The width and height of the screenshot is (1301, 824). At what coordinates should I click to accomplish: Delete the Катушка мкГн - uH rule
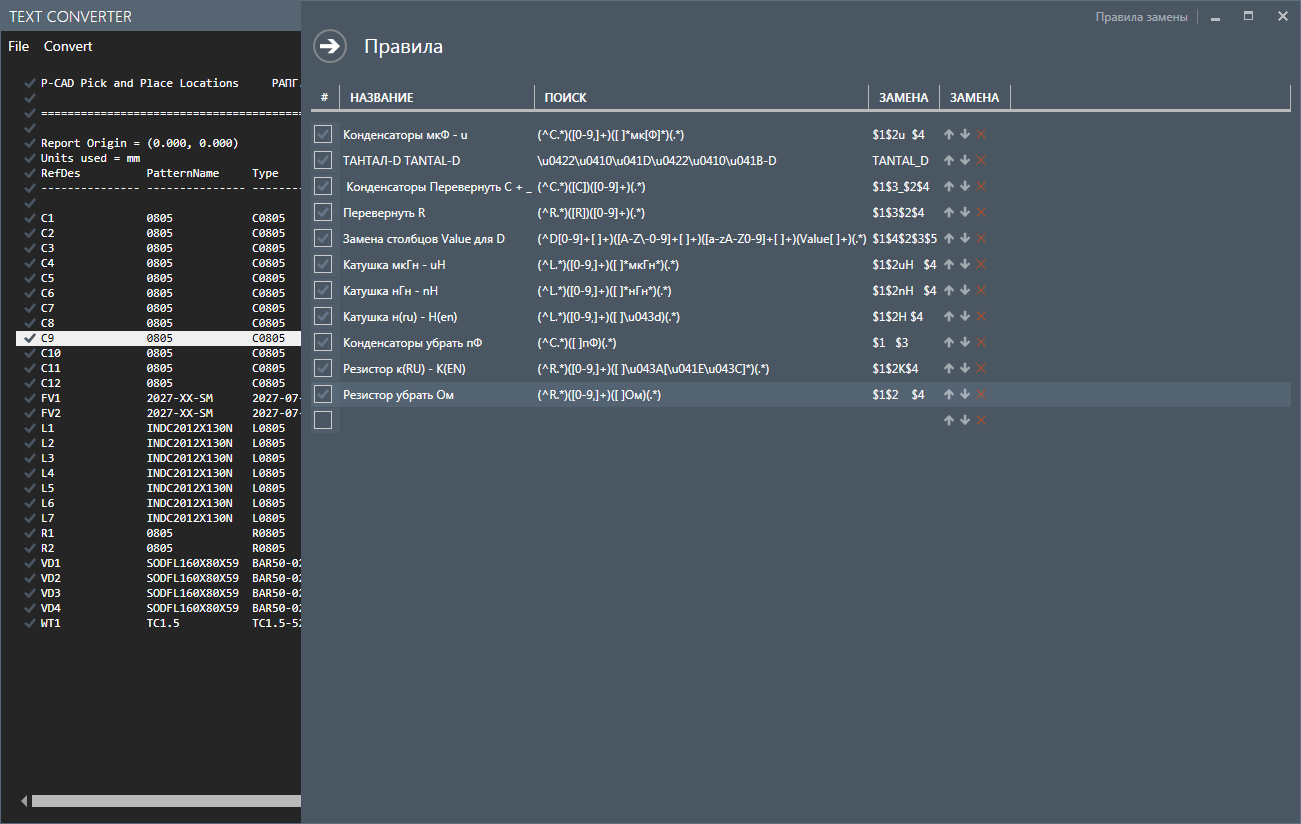[x=981, y=264]
